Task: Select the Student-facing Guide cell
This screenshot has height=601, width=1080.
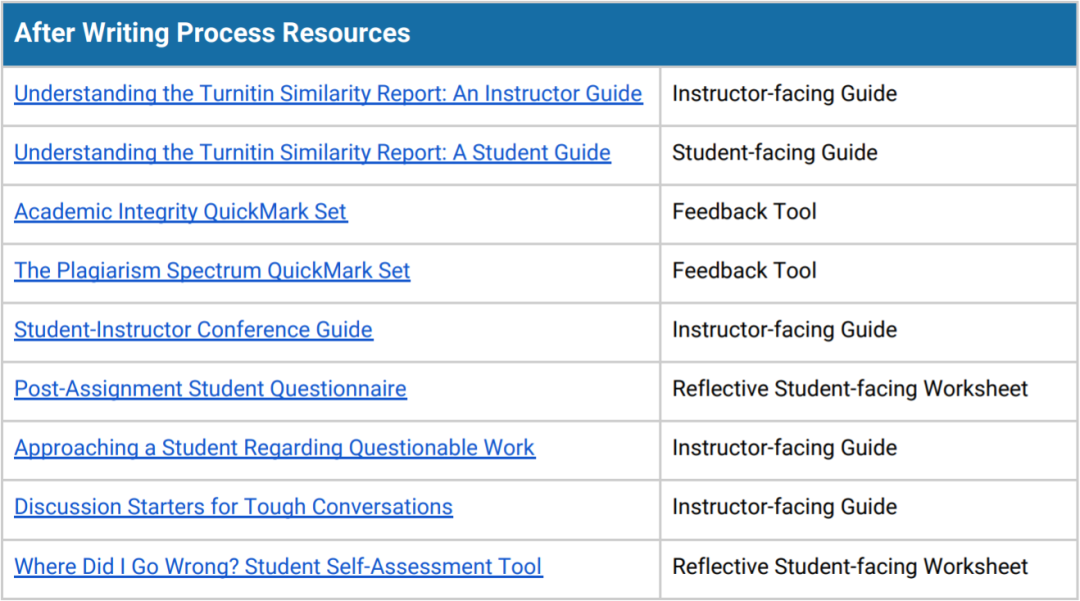Action: 774,153
